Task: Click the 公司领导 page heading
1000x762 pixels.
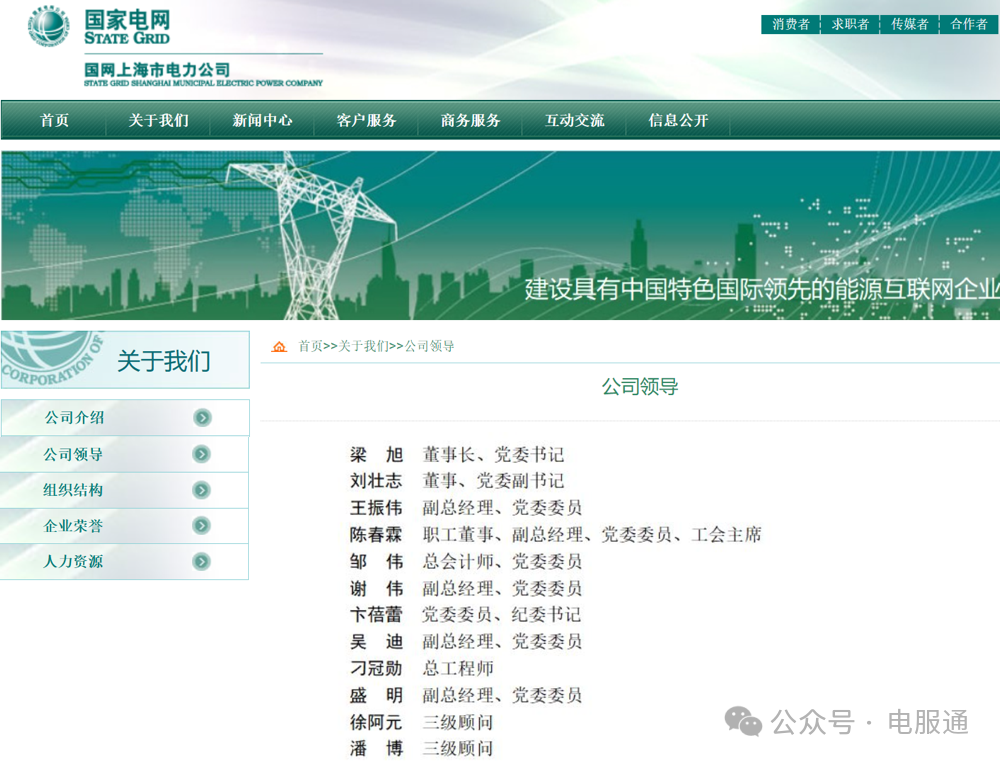Action: 640,386
